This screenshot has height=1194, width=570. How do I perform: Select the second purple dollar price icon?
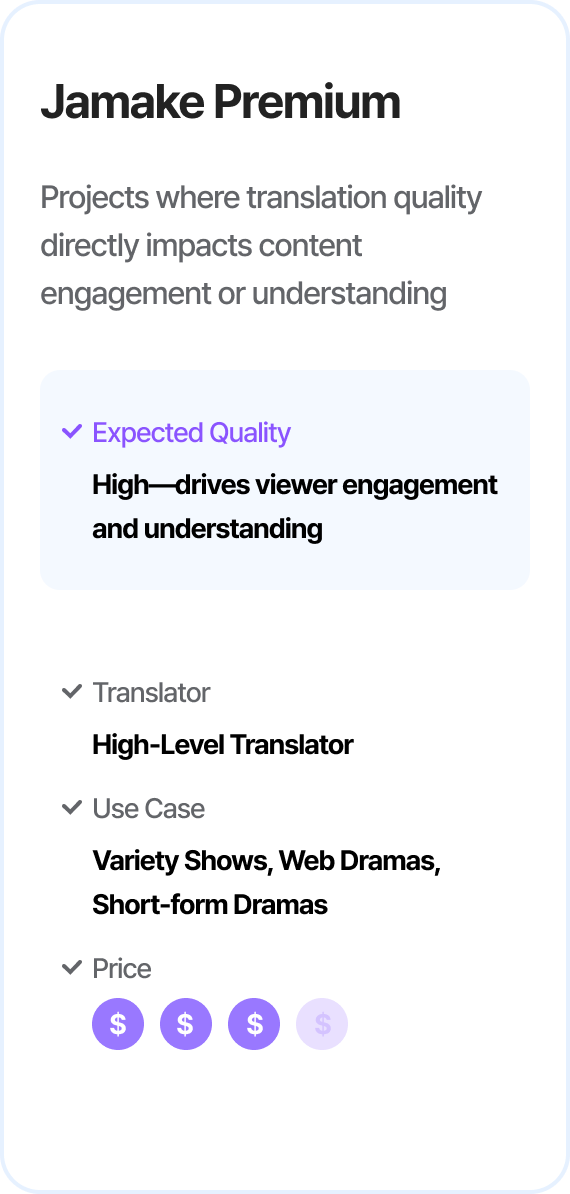coord(186,1024)
